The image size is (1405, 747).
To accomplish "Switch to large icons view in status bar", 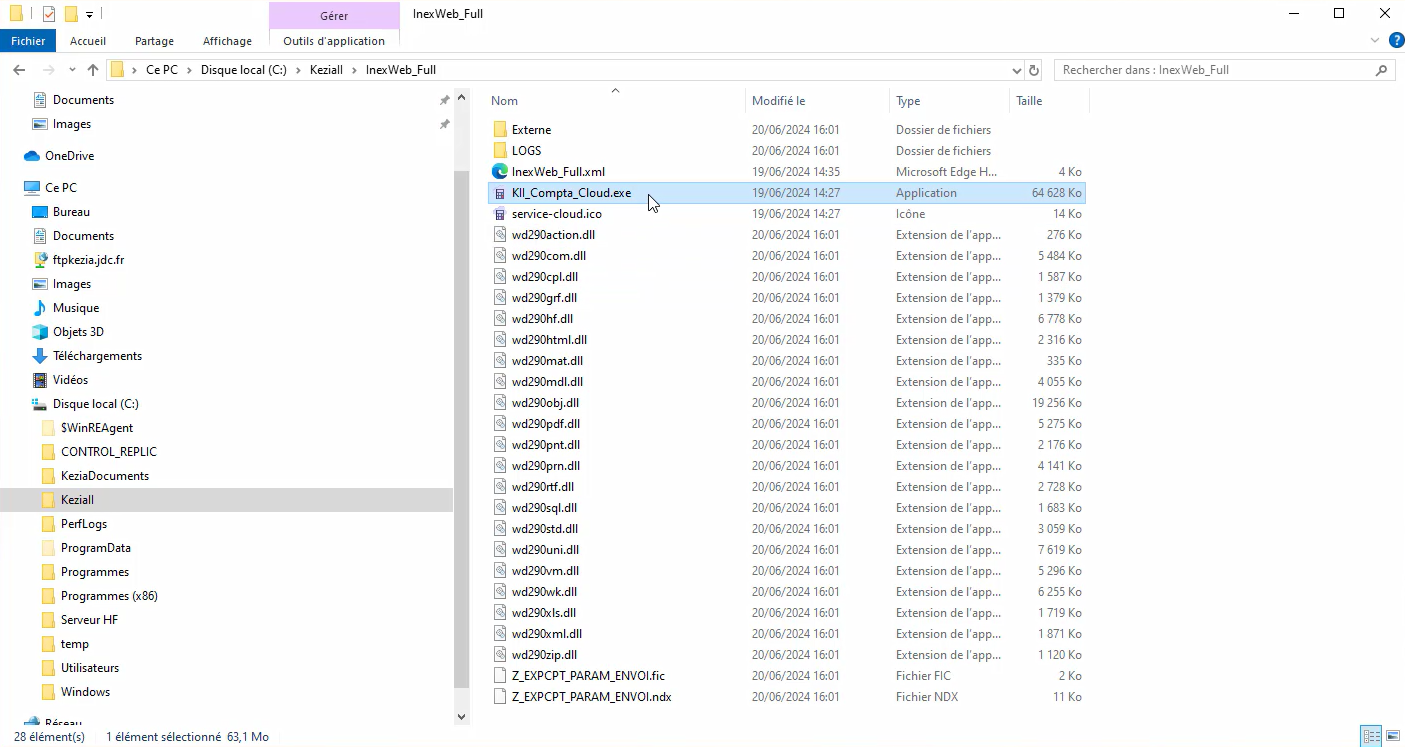I will pyautogui.click(x=1391, y=736).
